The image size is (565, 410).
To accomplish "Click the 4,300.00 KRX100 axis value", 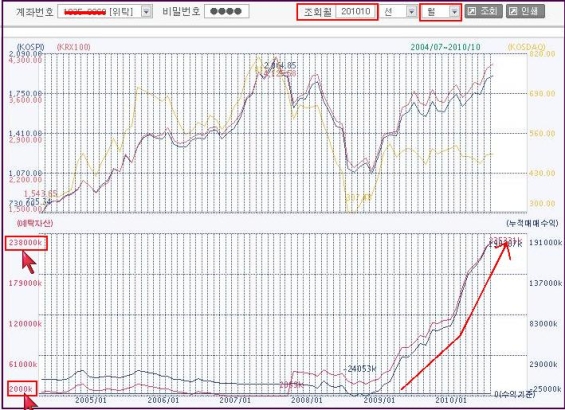I will (25, 60).
